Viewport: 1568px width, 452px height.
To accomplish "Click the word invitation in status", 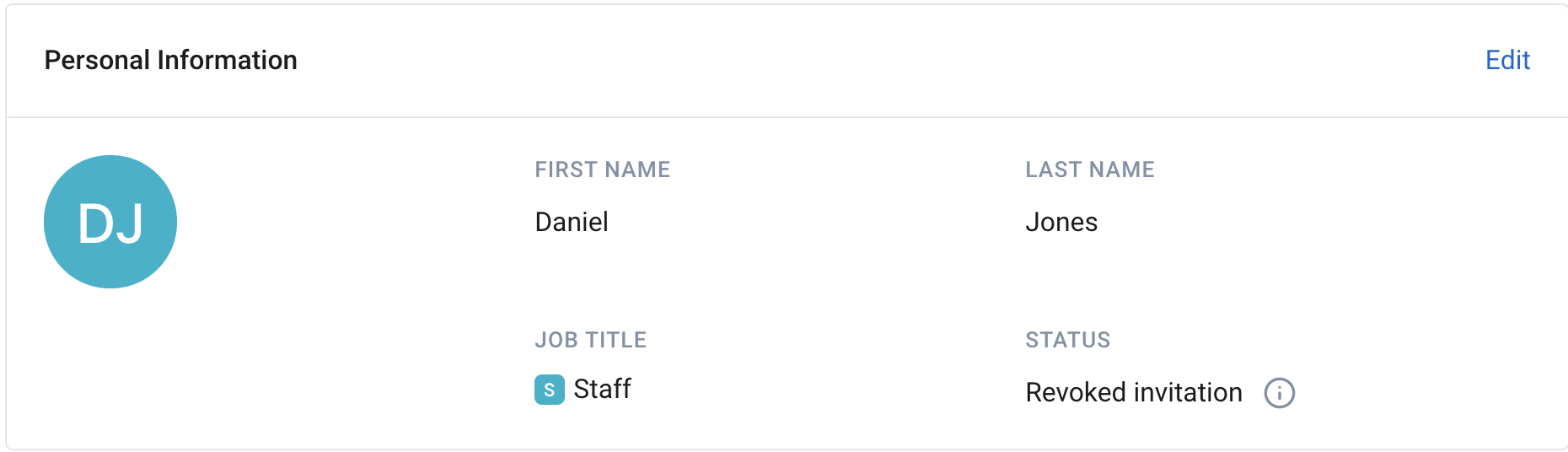I will point(1188,392).
